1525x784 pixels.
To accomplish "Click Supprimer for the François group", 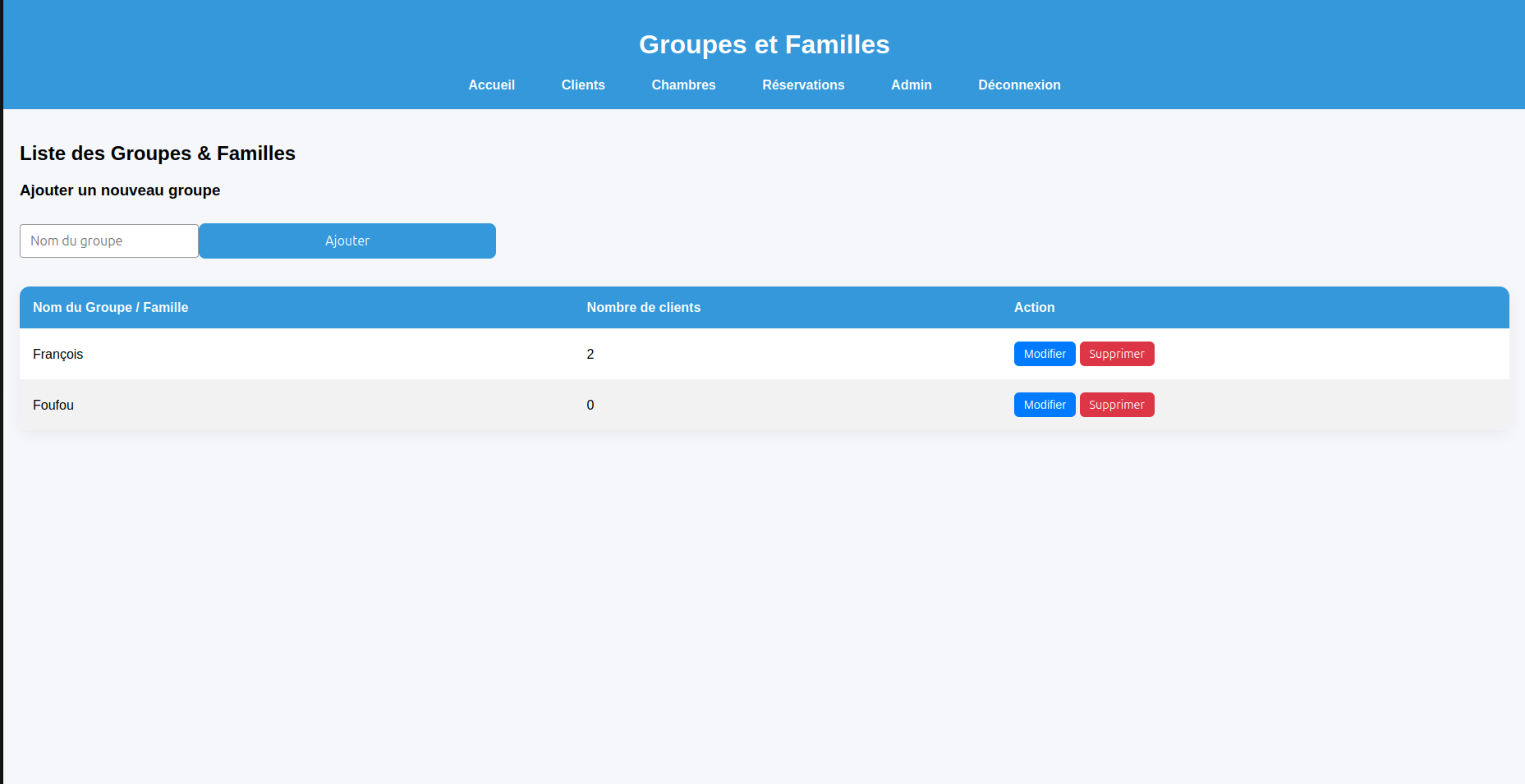I will (1117, 354).
